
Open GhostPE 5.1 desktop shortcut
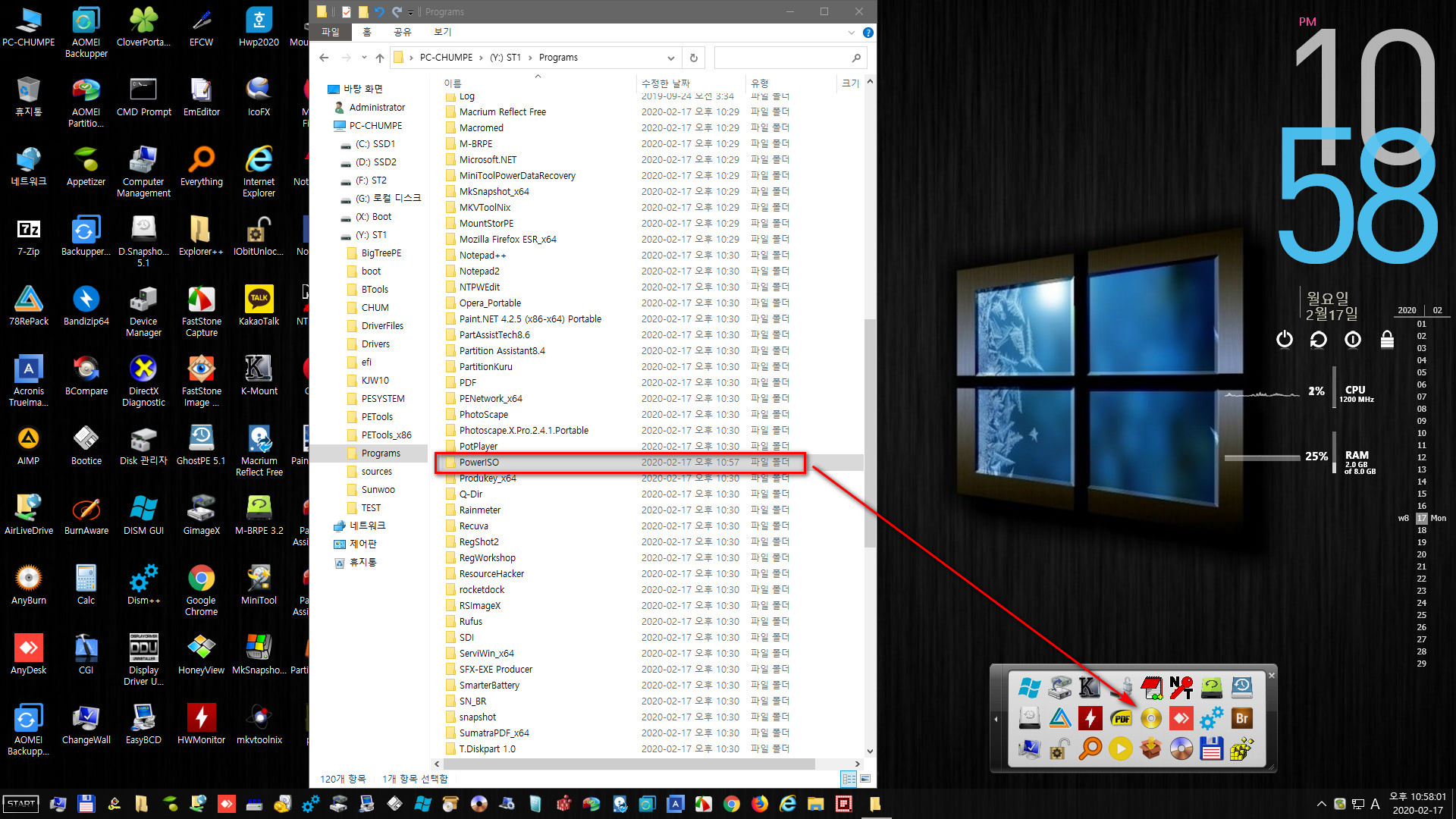(x=201, y=445)
